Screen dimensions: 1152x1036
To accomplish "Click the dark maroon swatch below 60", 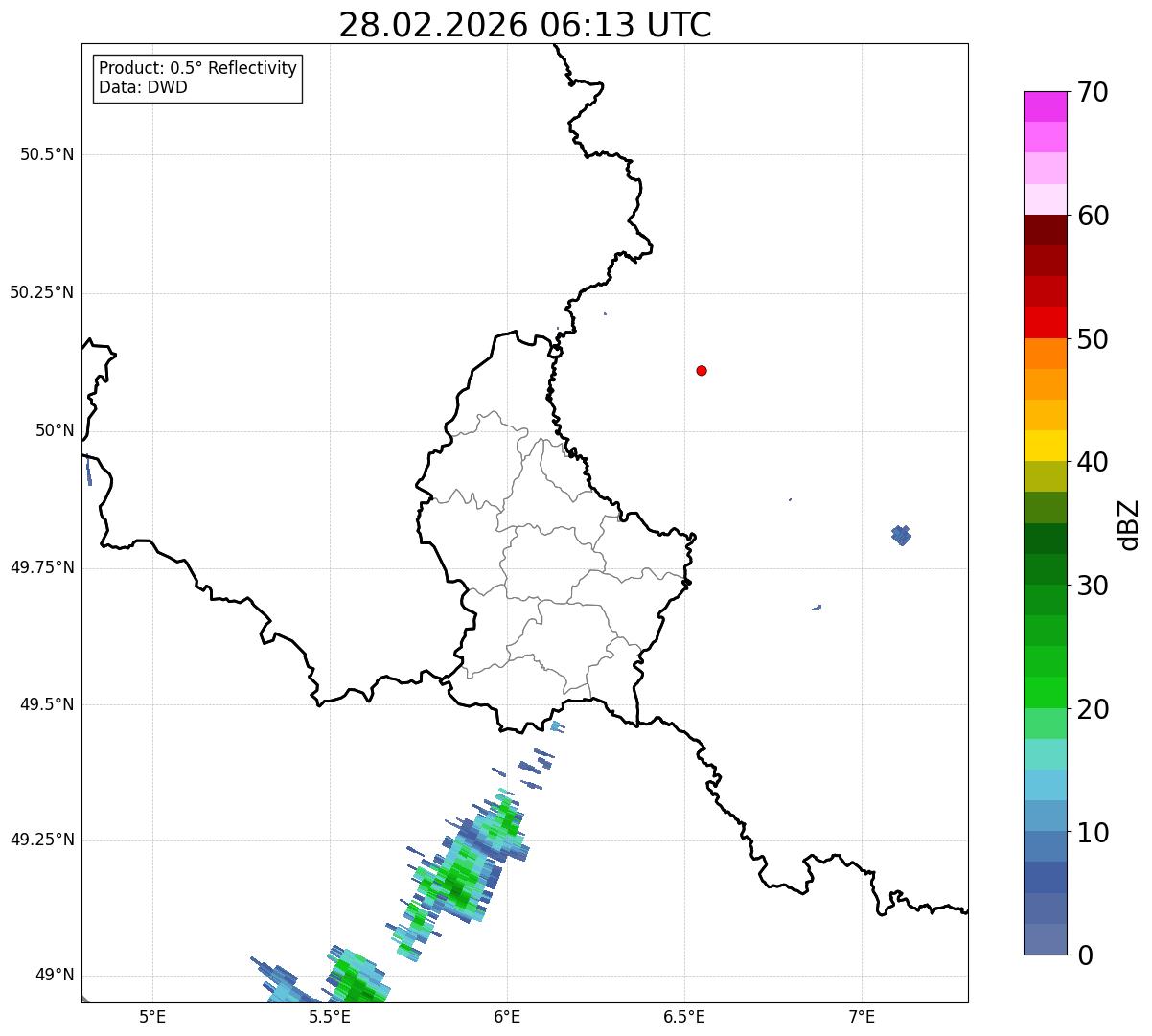I will pos(1045,230).
